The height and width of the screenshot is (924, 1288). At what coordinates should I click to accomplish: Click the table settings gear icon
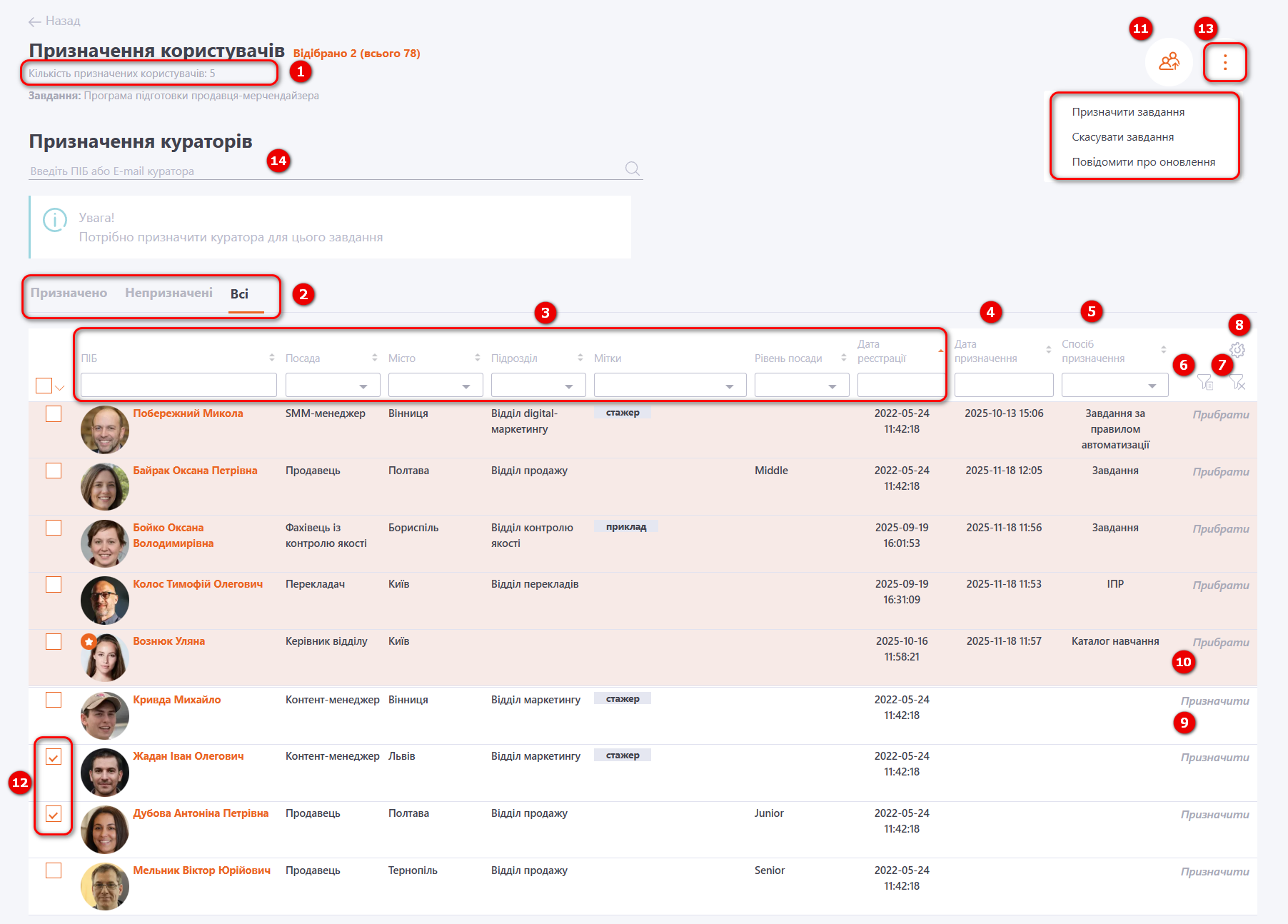1237,350
